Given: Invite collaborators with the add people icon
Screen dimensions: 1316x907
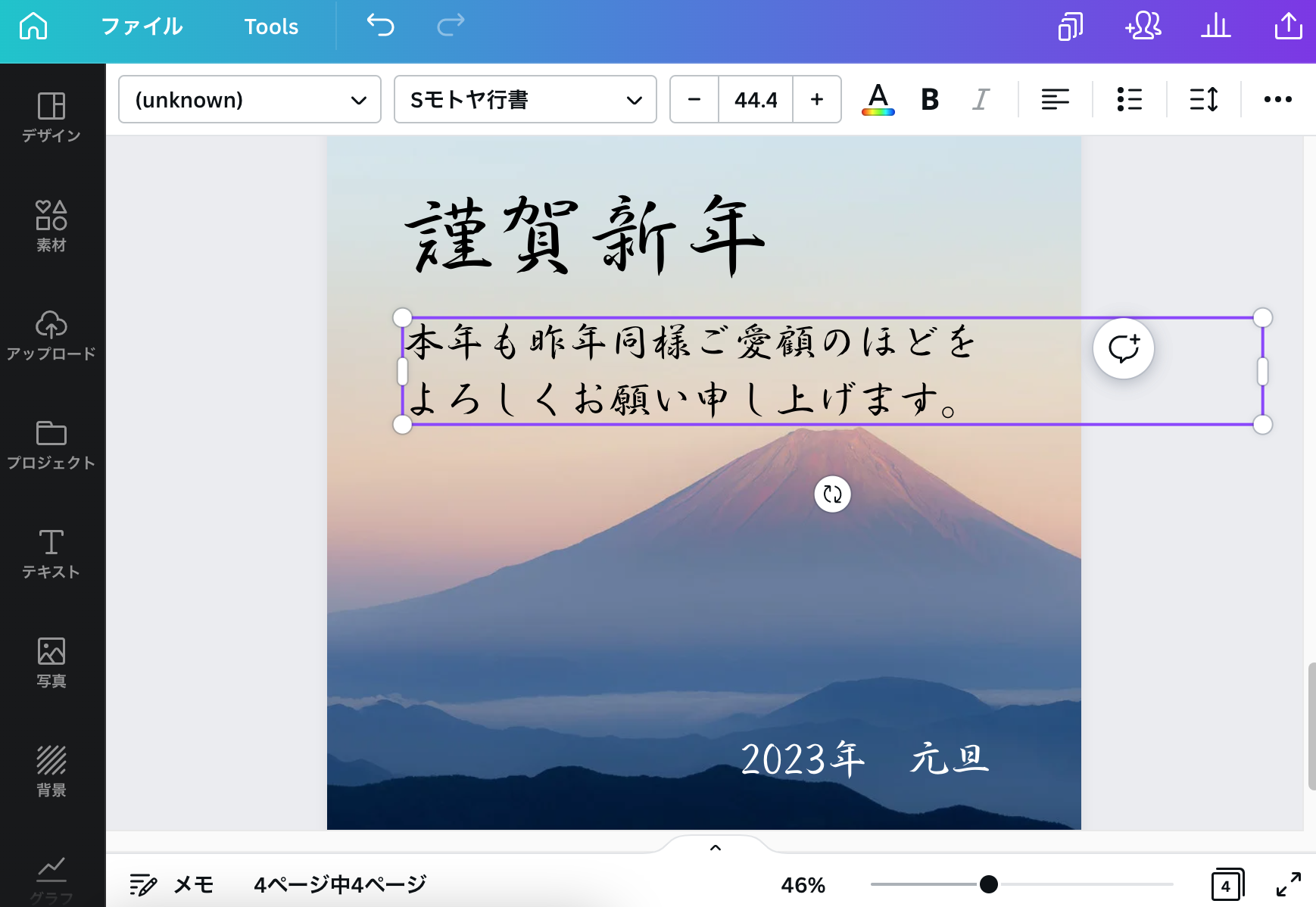Looking at the screenshot, I should coord(1143,26).
